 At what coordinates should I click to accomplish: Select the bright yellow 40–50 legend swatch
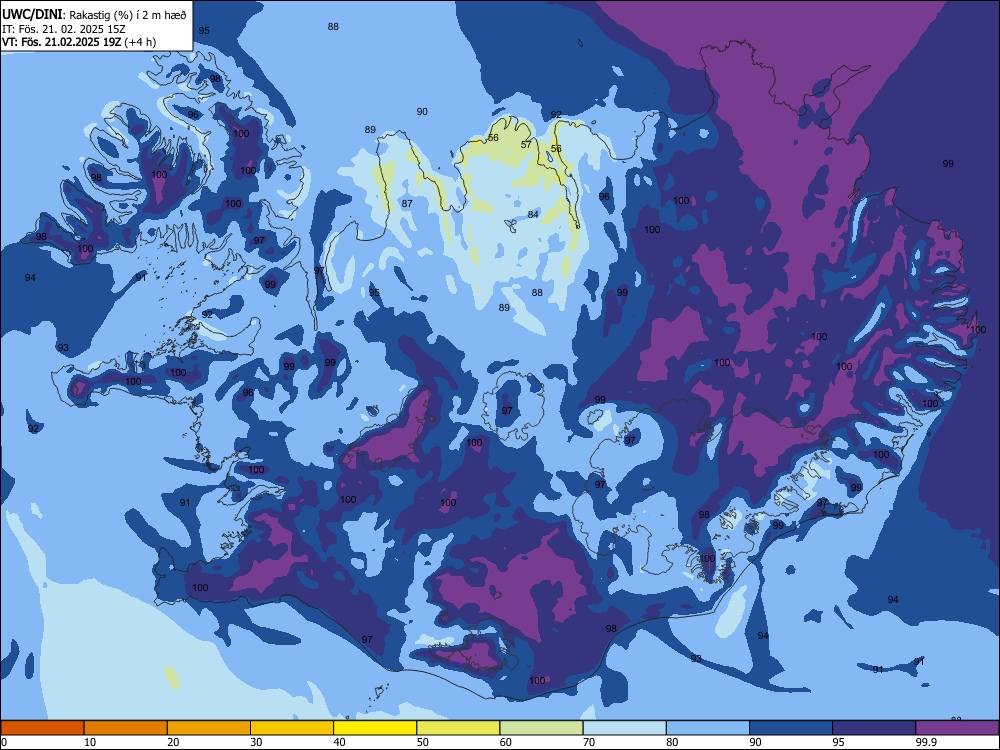[x=375, y=728]
